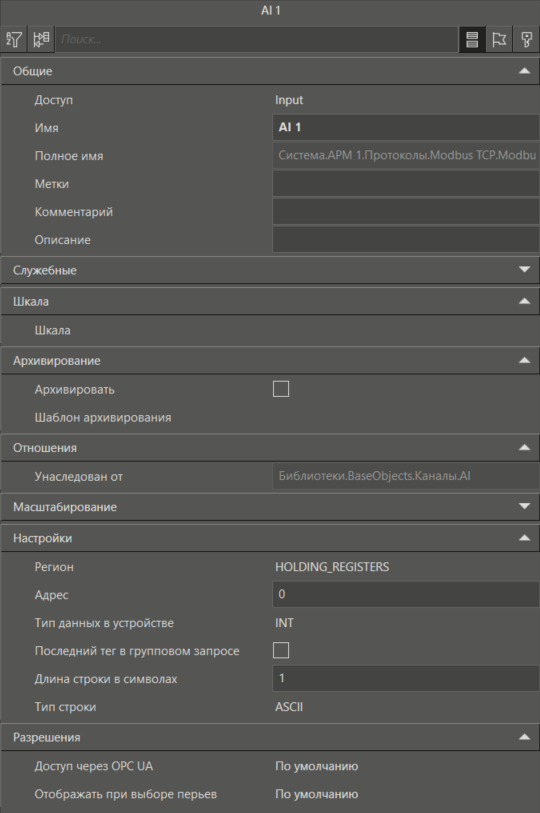Toggle alphabetical sort filter icon

(13, 39)
